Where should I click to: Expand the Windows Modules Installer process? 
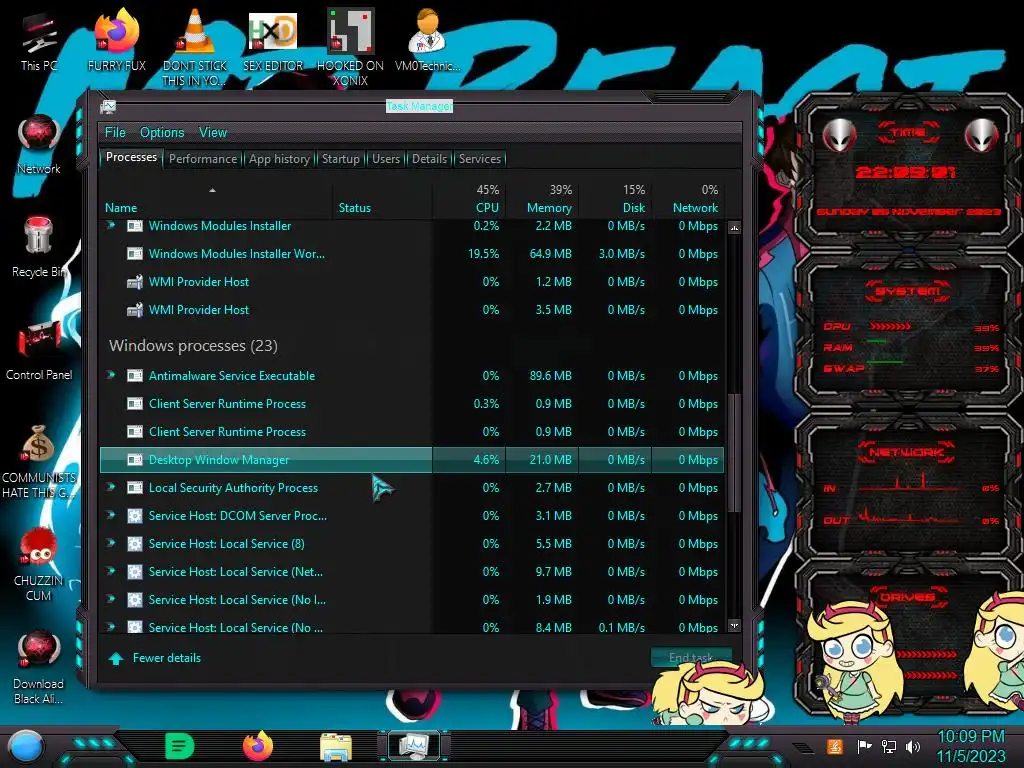click(x=111, y=225)
